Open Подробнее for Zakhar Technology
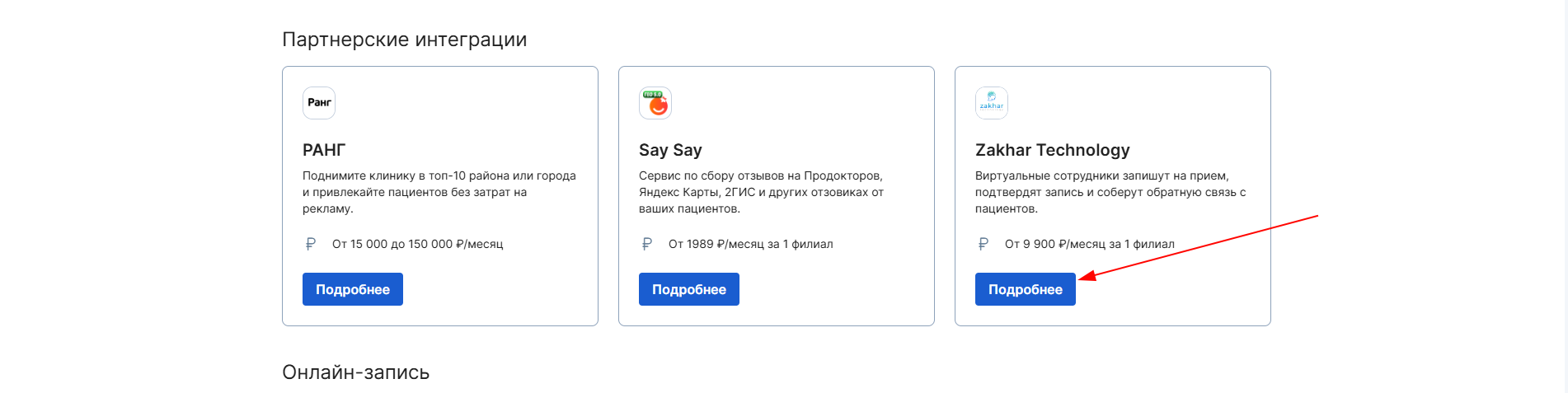 (x=1026, y=289)
